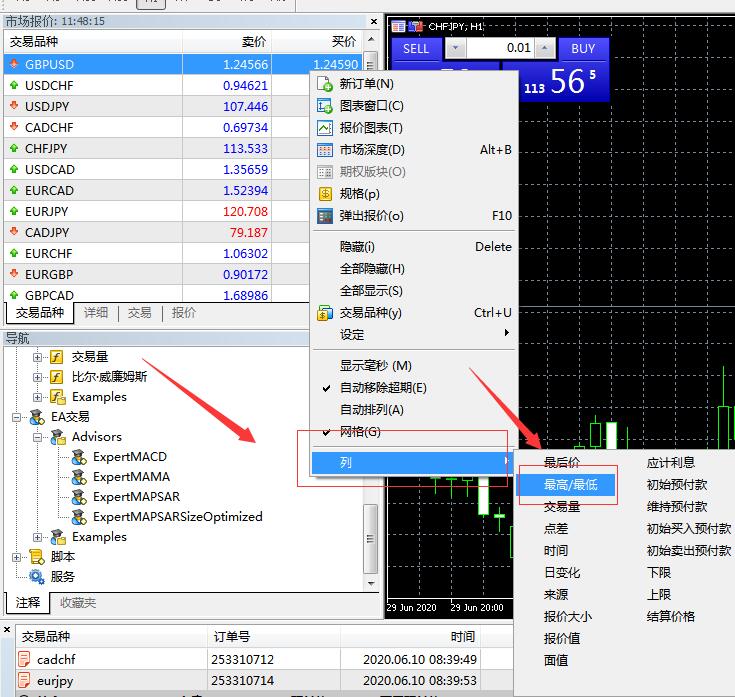Viewport: 735px width, 697px height.
Task: Click the 113 56 buy price button
Action: point(564,82)
